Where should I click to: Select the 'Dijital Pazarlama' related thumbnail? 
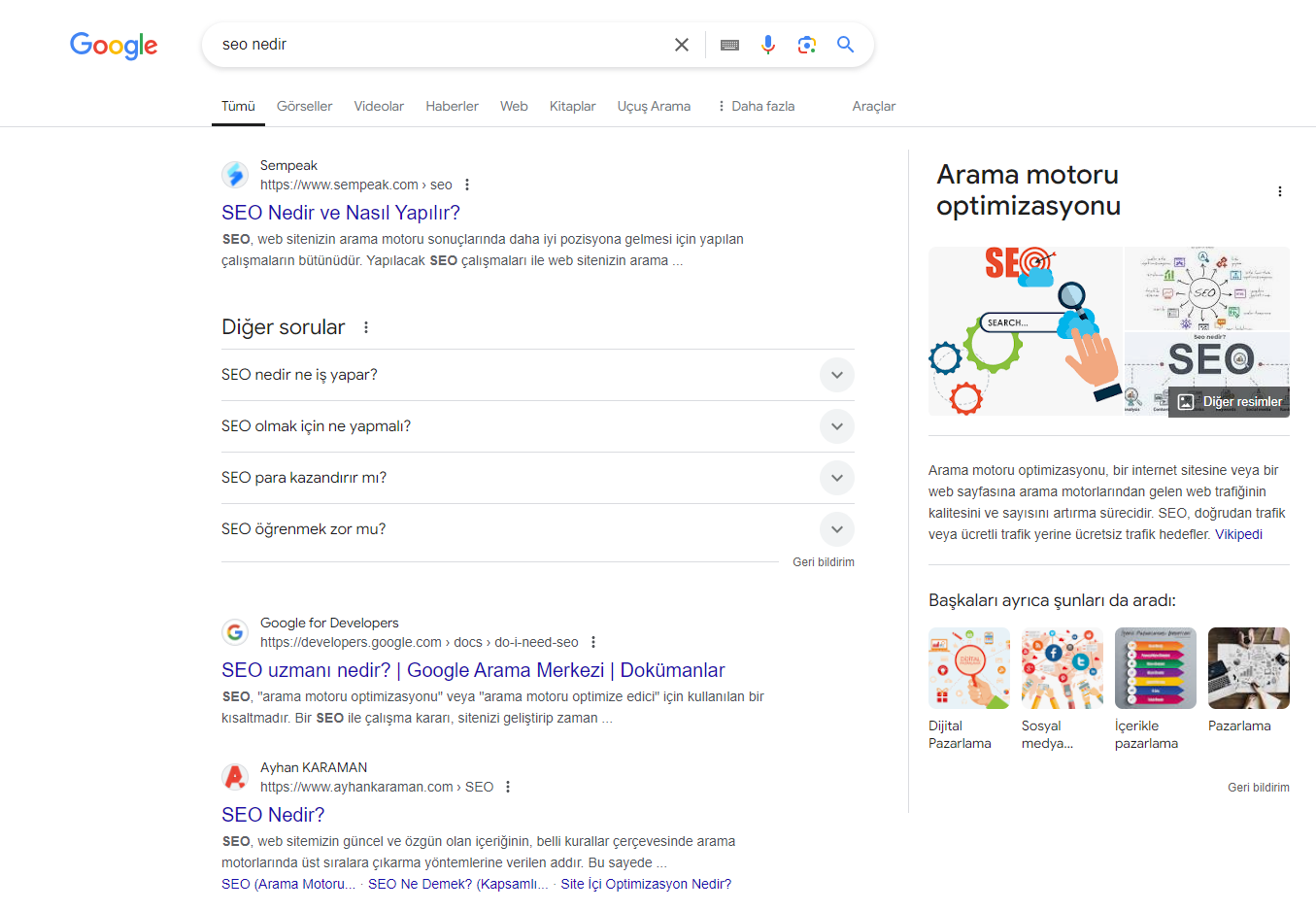tap(968, 668)
